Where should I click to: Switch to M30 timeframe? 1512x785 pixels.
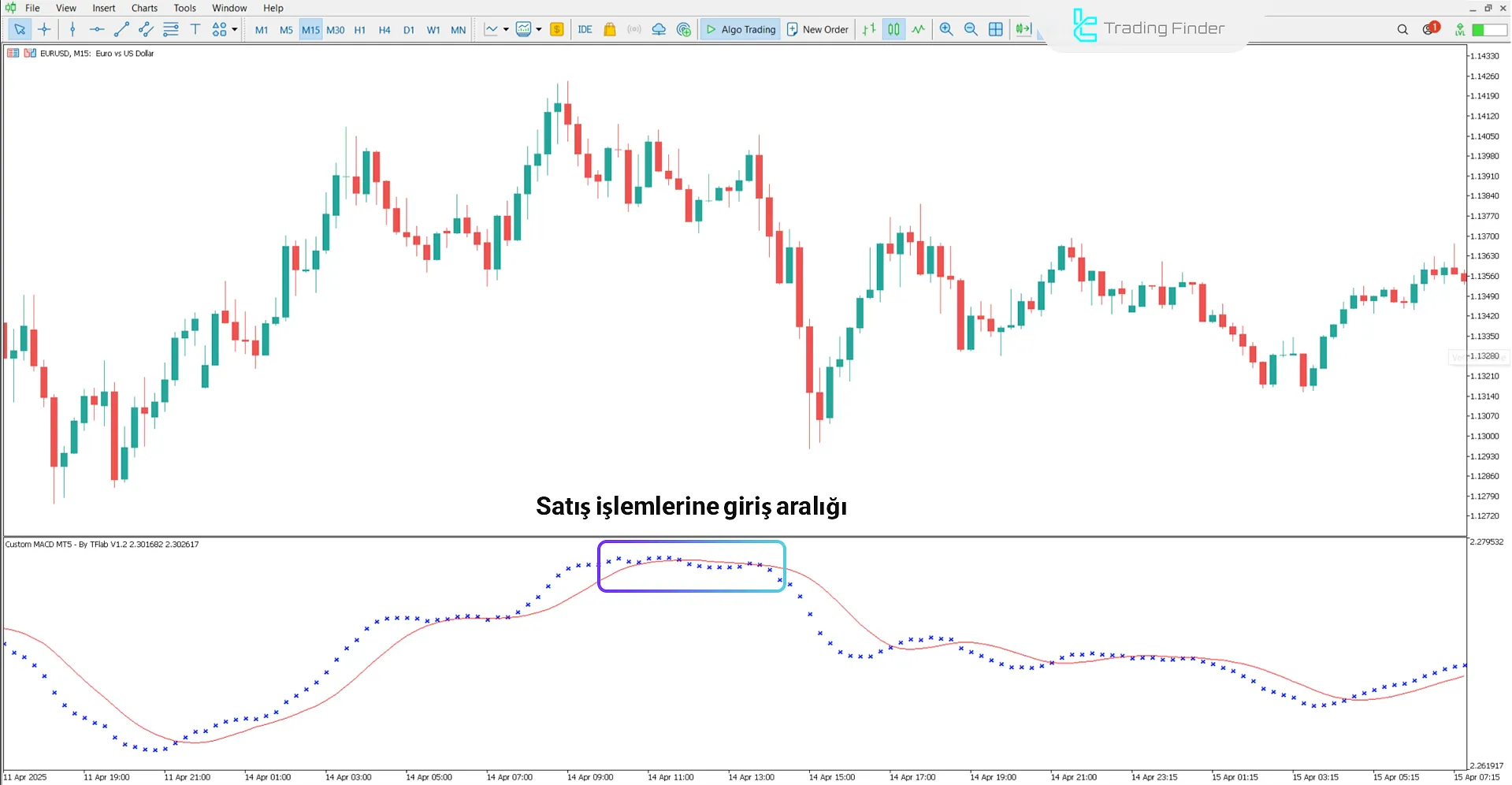[x=336, y=30]
